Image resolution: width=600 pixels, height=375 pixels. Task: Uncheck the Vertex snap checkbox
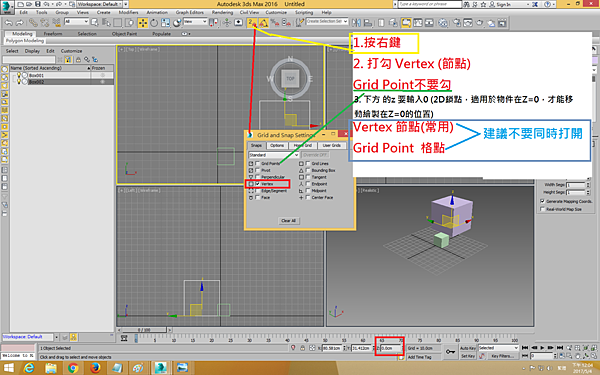(258, 184)
